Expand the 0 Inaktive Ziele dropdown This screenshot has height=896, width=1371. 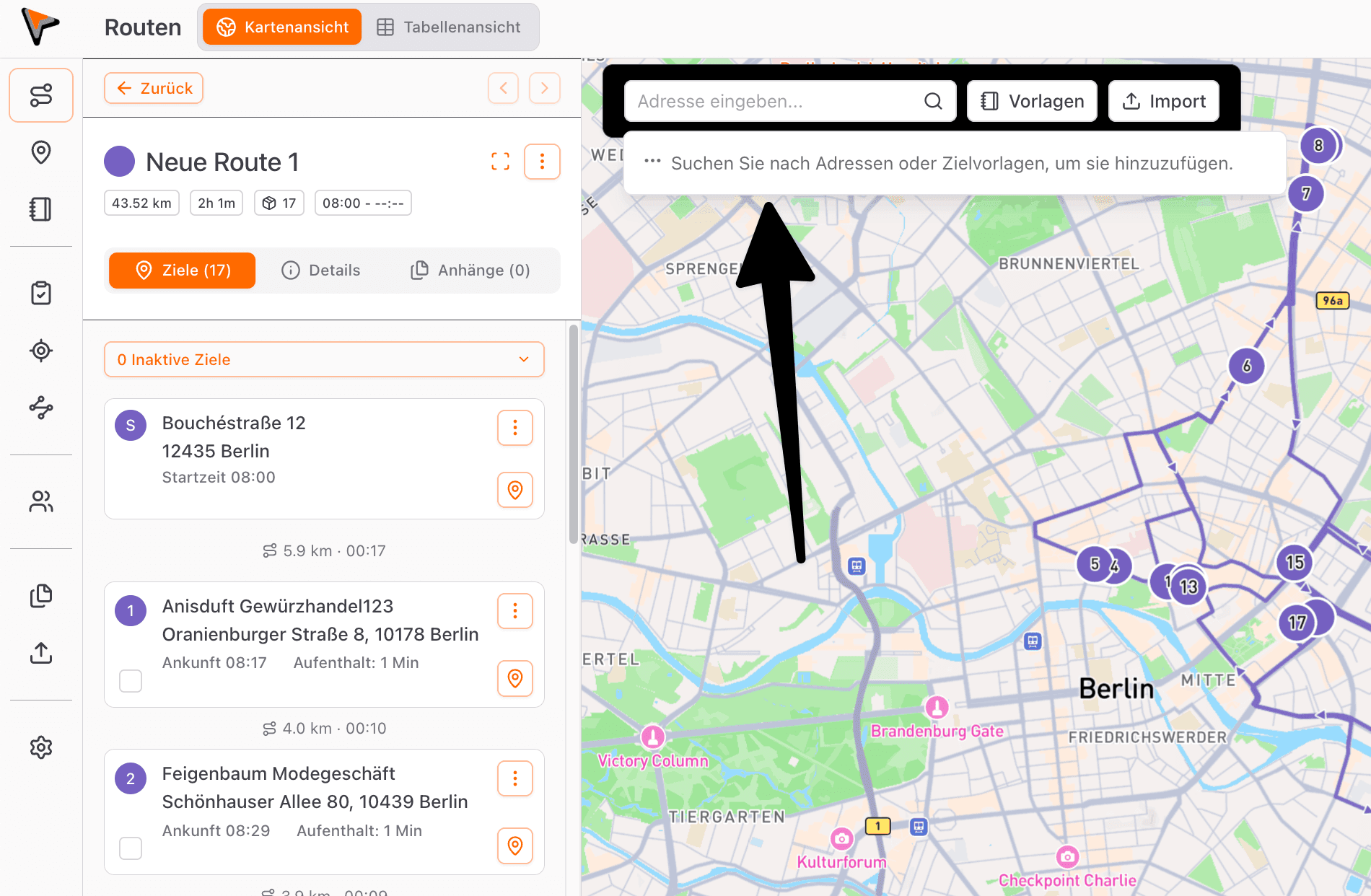pyautogui.click(x=324, y=359)
